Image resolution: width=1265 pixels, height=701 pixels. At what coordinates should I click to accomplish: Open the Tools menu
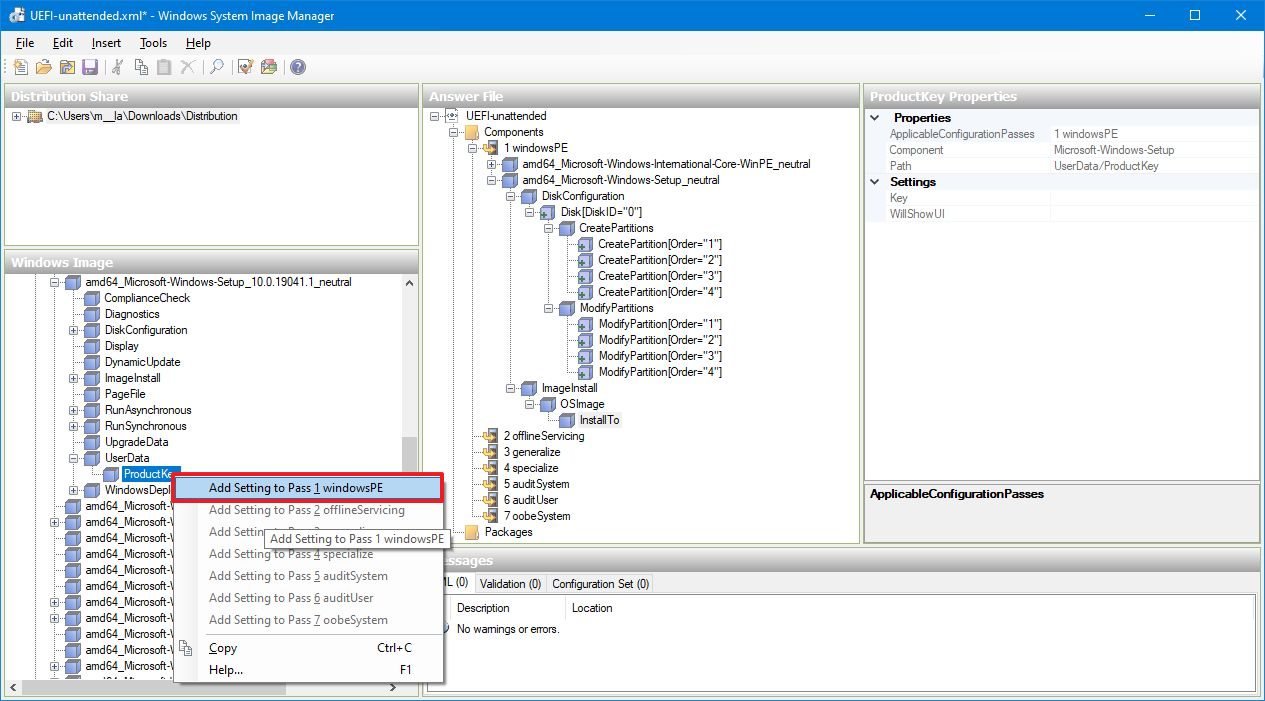click(x=153, y=43)
